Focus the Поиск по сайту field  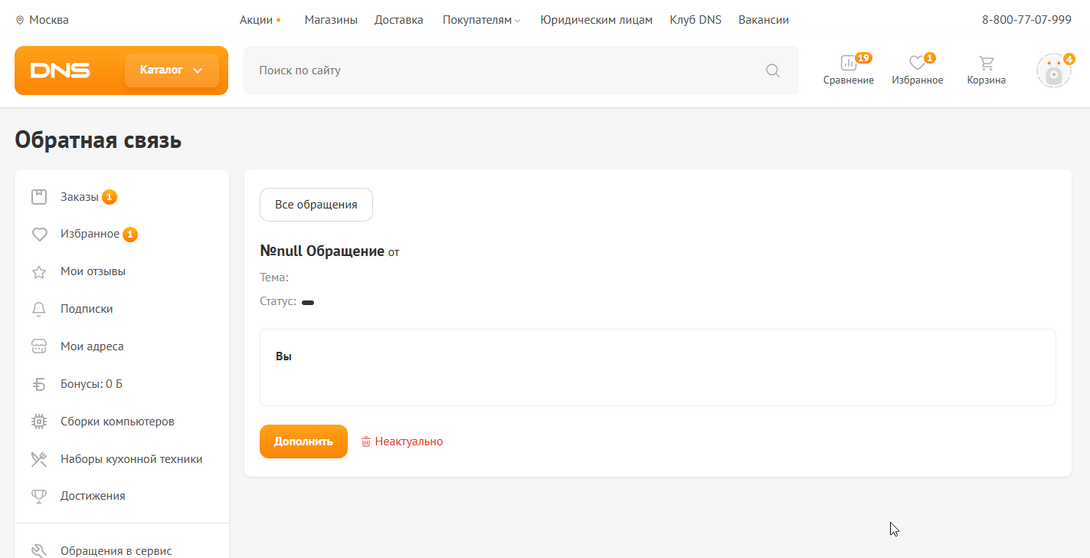tap(500, 71)
